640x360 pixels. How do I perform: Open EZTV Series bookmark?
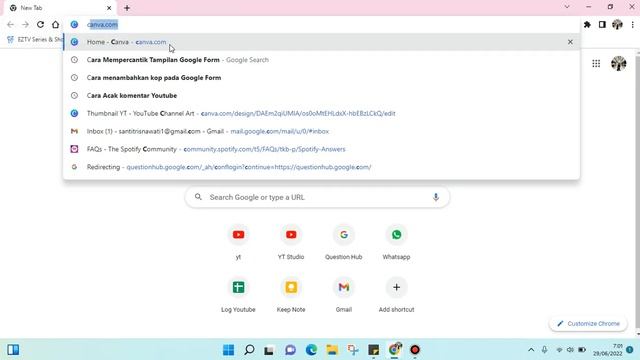click(36, 40)
